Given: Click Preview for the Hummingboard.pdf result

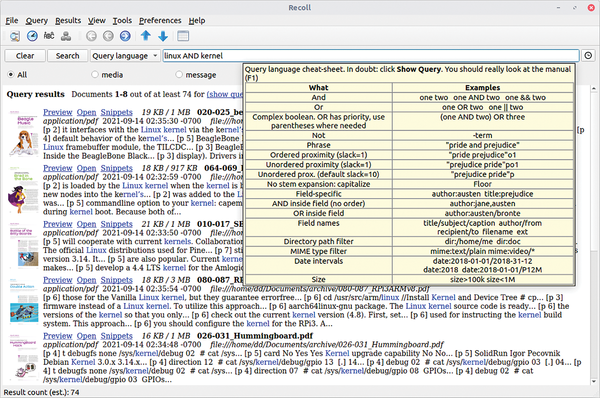Looking at the screenshot, I should pyautogui.click(x=58, y=336).
